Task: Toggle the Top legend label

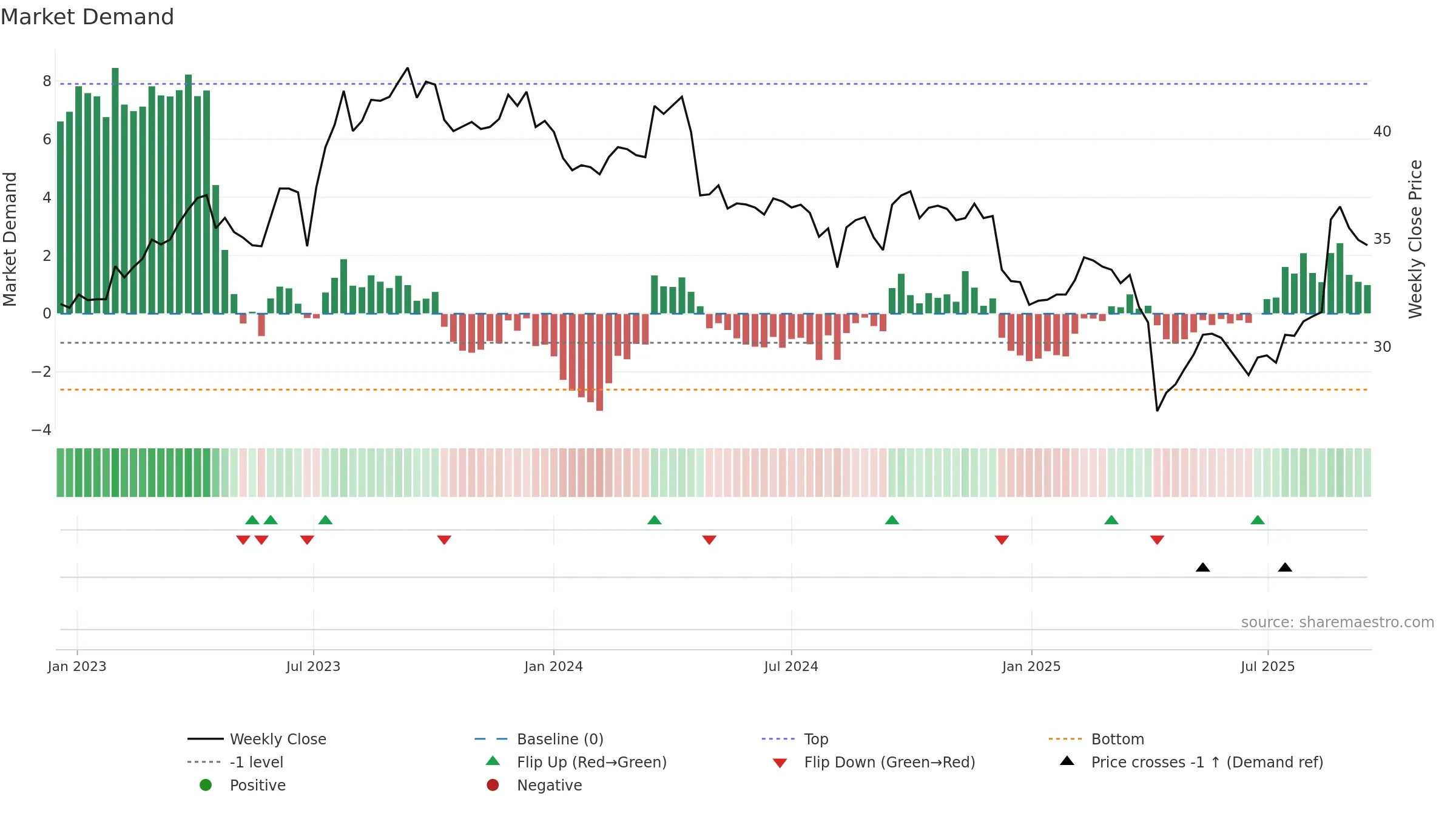Action: click(x=816, y=739)
